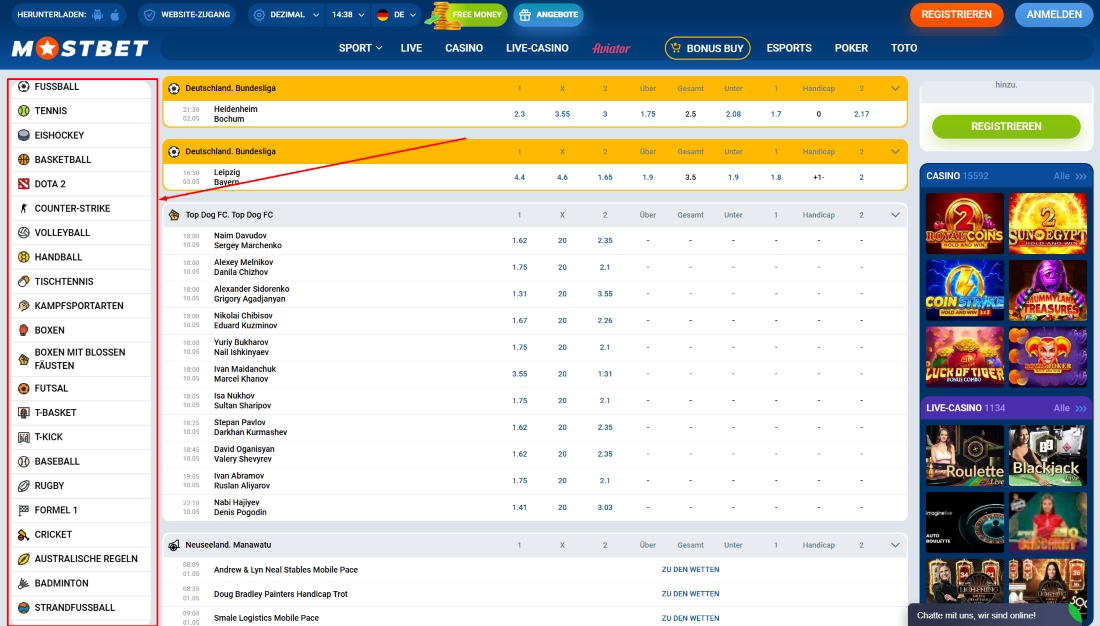Show all casino games via Alle
The image size is (1100, 626).
tap(1069, 176)
